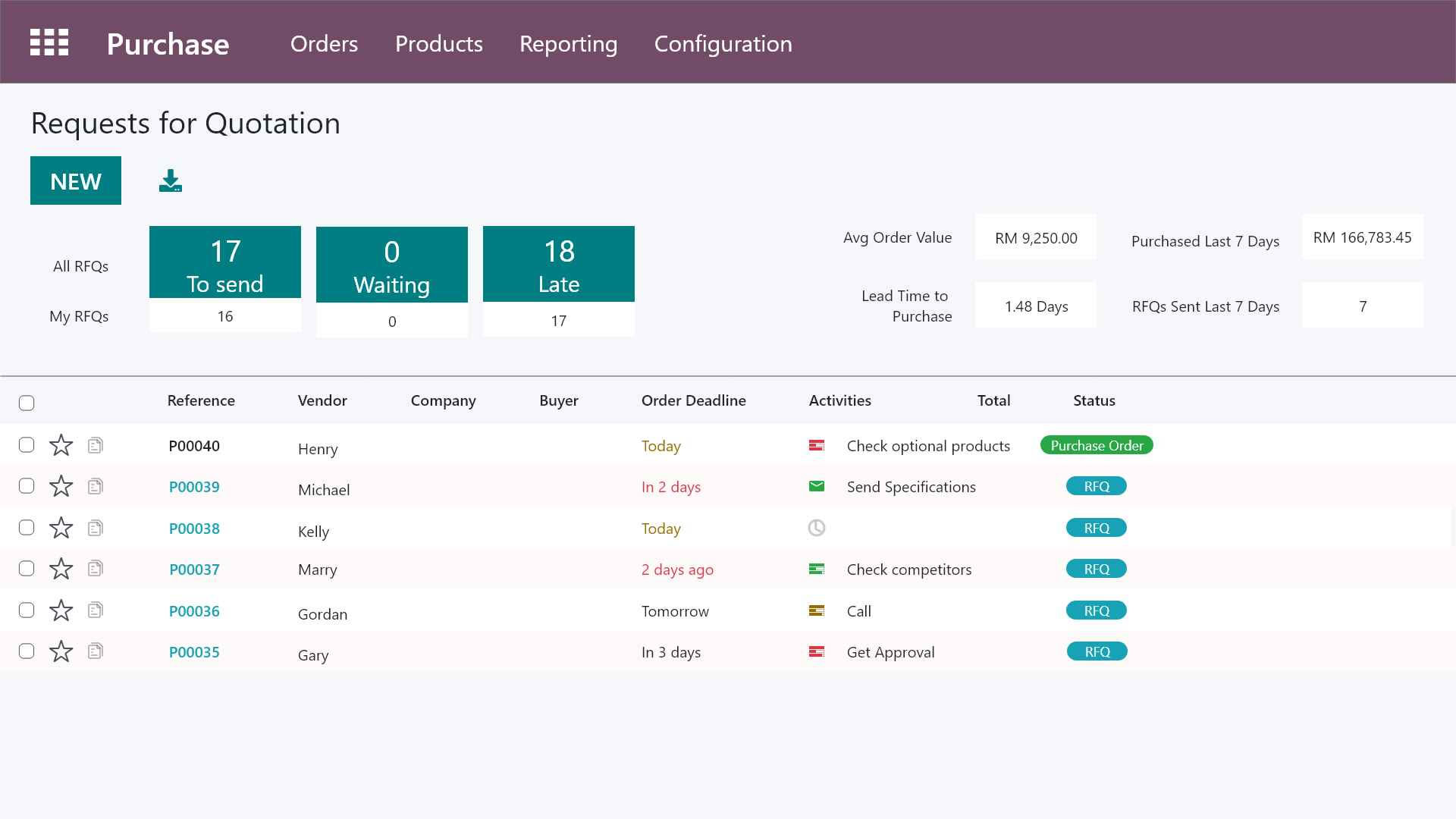Screen dimensions: 1456x819
Task: Star the P00040 order as favorite
Action: click(61, 445)
